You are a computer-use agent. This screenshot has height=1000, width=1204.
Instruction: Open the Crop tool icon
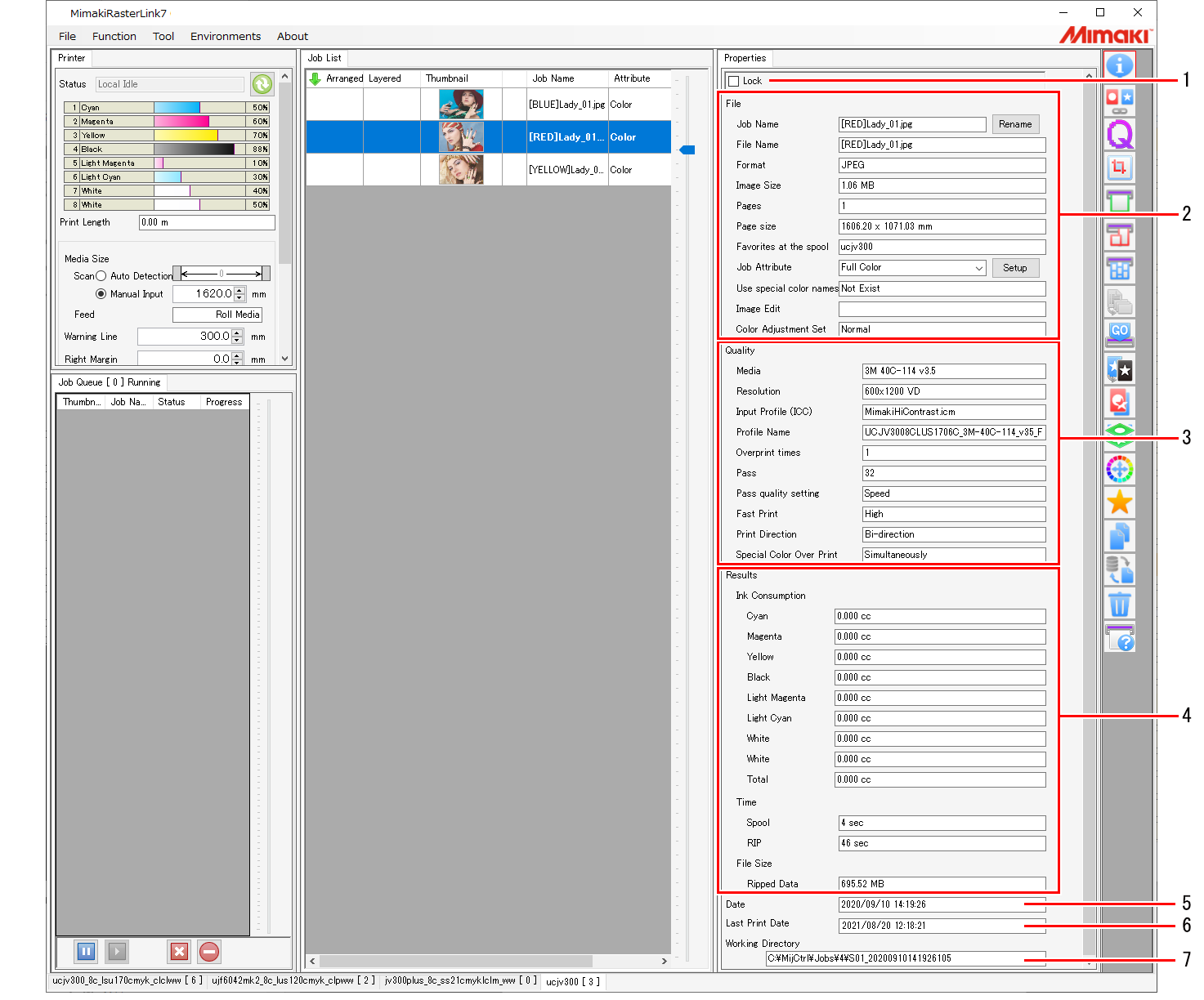click(x=1119, y=167)
